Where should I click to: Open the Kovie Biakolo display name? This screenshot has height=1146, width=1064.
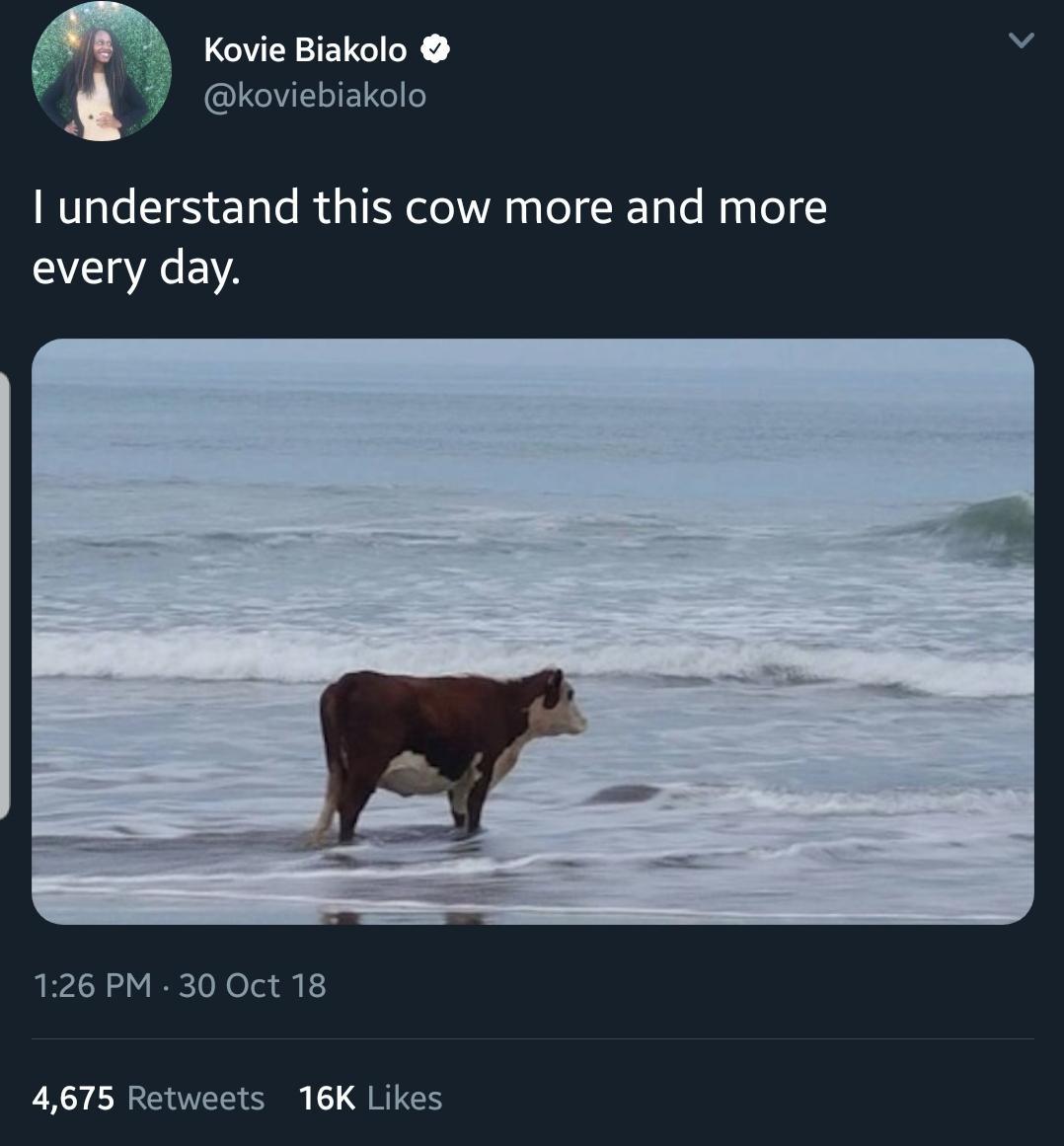coord(305,49)
